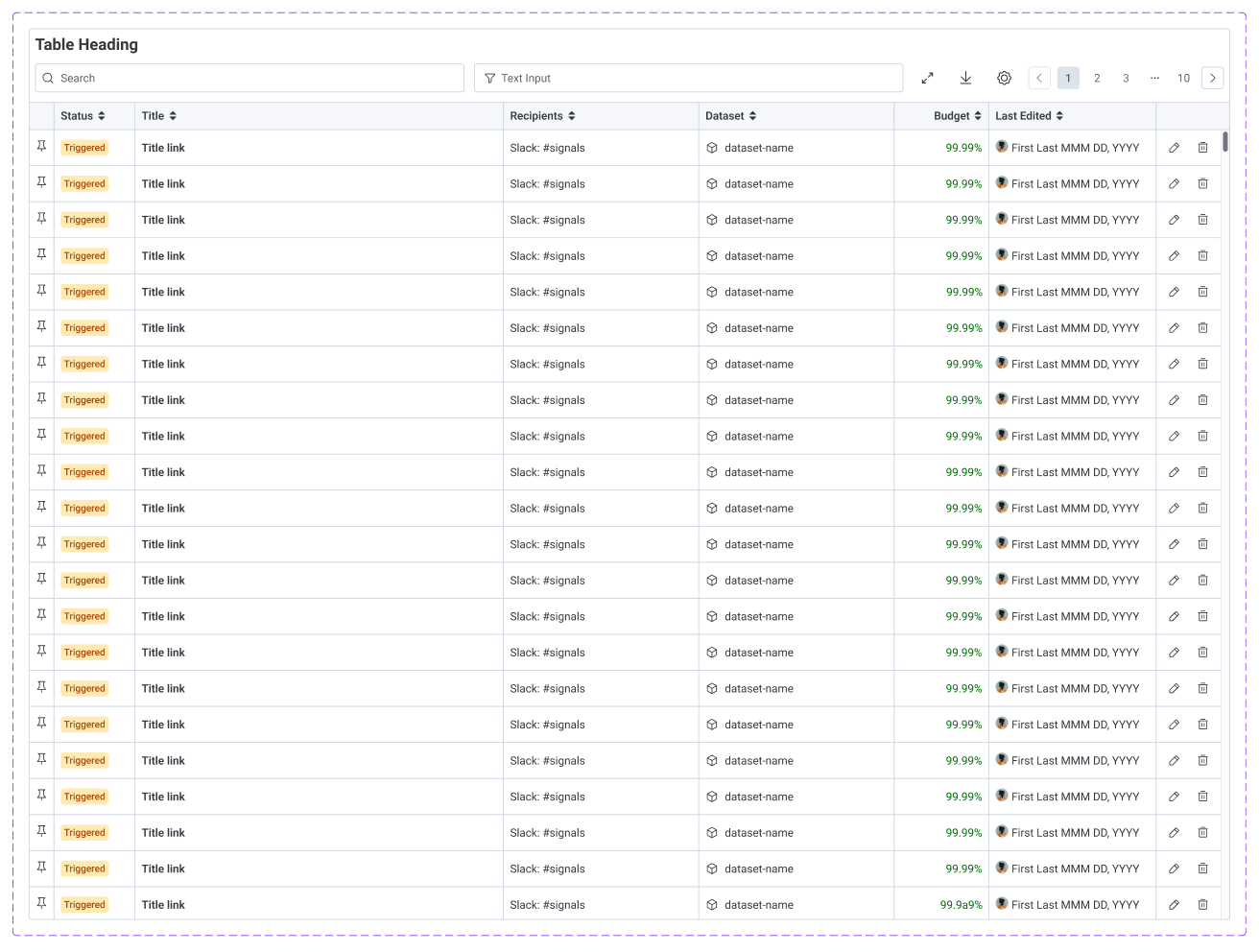Click the dataset package icon in the first row
The width and height of the screenshot is (1259, 952).
click(710, 148)
